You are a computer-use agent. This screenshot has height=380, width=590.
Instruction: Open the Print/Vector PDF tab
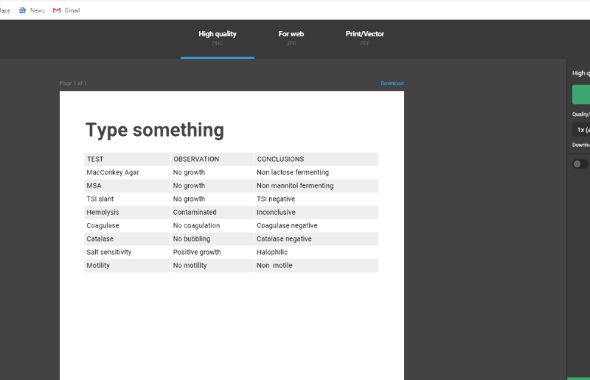[365, 38]
